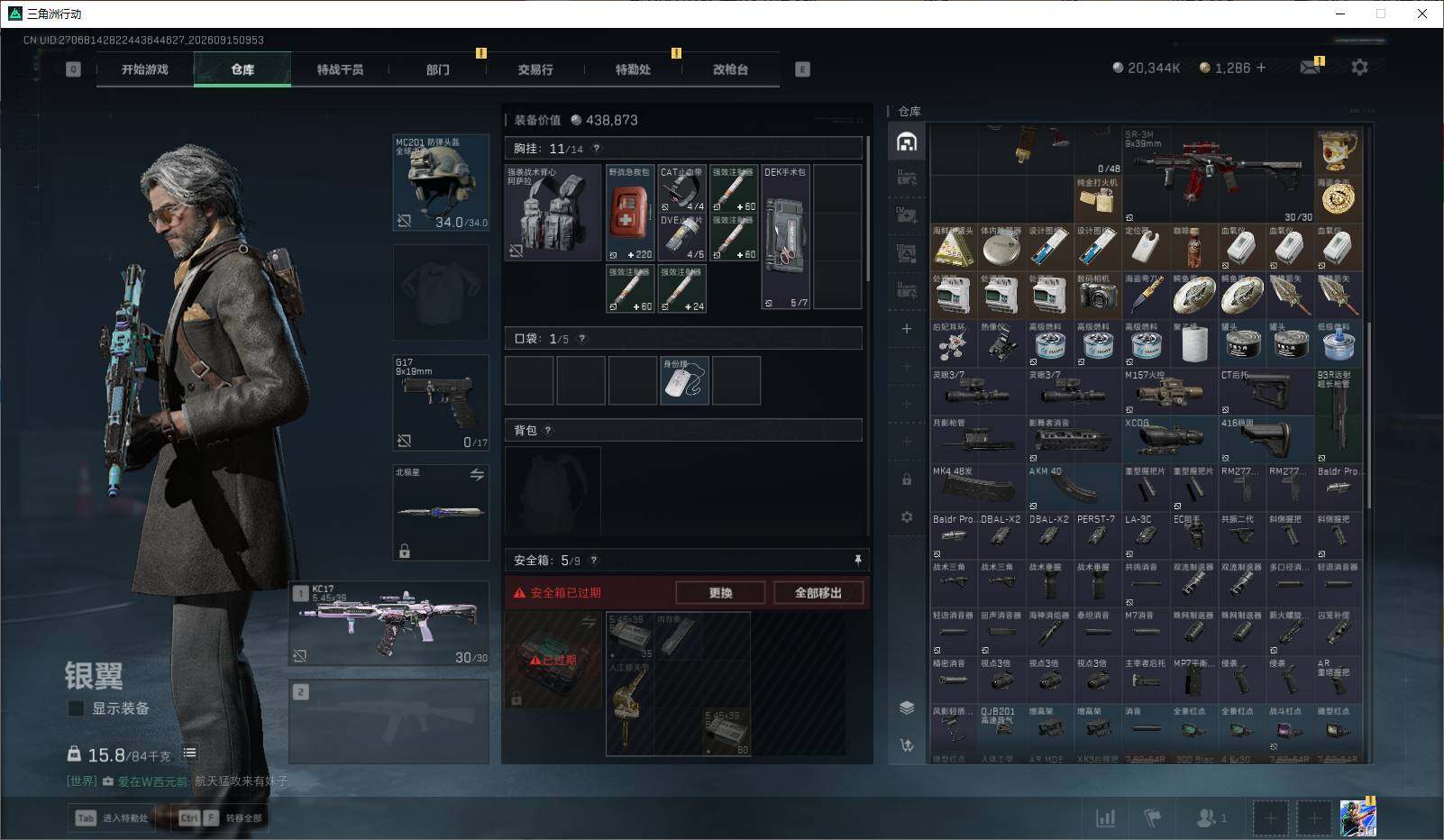Select the LA-3C laser item

click(1146, 535)
